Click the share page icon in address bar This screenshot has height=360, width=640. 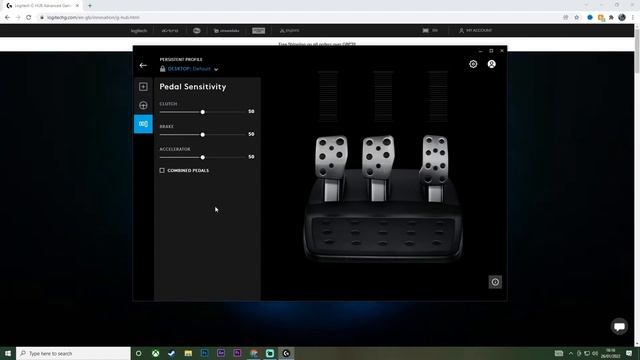tap(566, 18)
